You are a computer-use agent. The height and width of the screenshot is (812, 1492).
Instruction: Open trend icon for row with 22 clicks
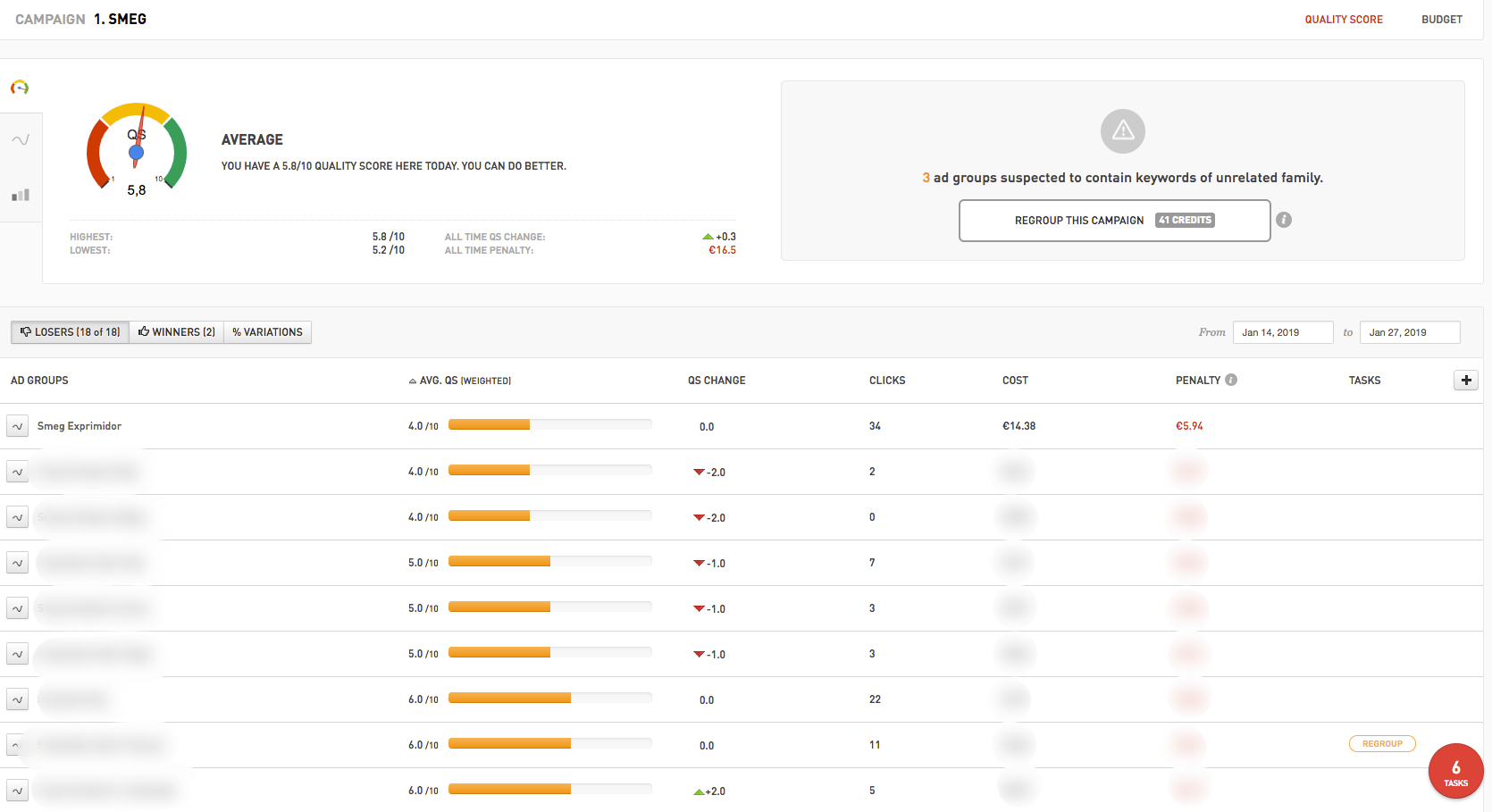pos(17,699)
